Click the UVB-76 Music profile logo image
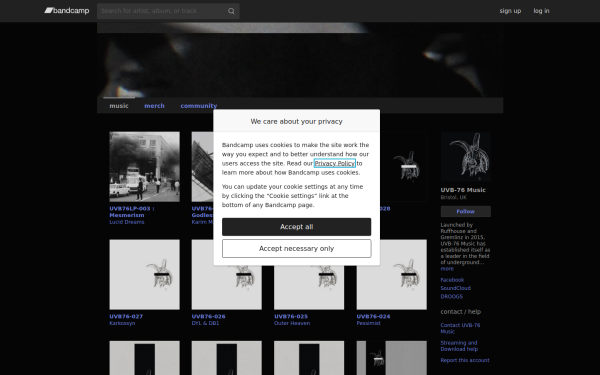 click(466, 157)
